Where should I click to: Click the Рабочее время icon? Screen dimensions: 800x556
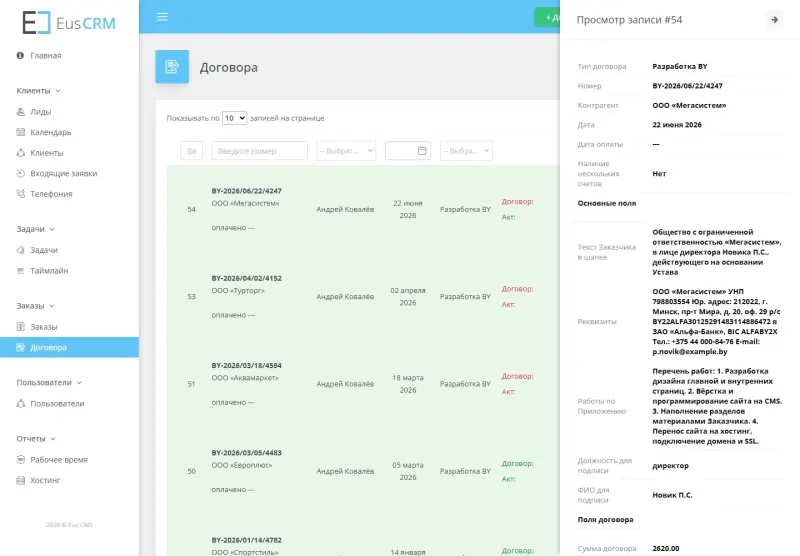coord(20,460)
